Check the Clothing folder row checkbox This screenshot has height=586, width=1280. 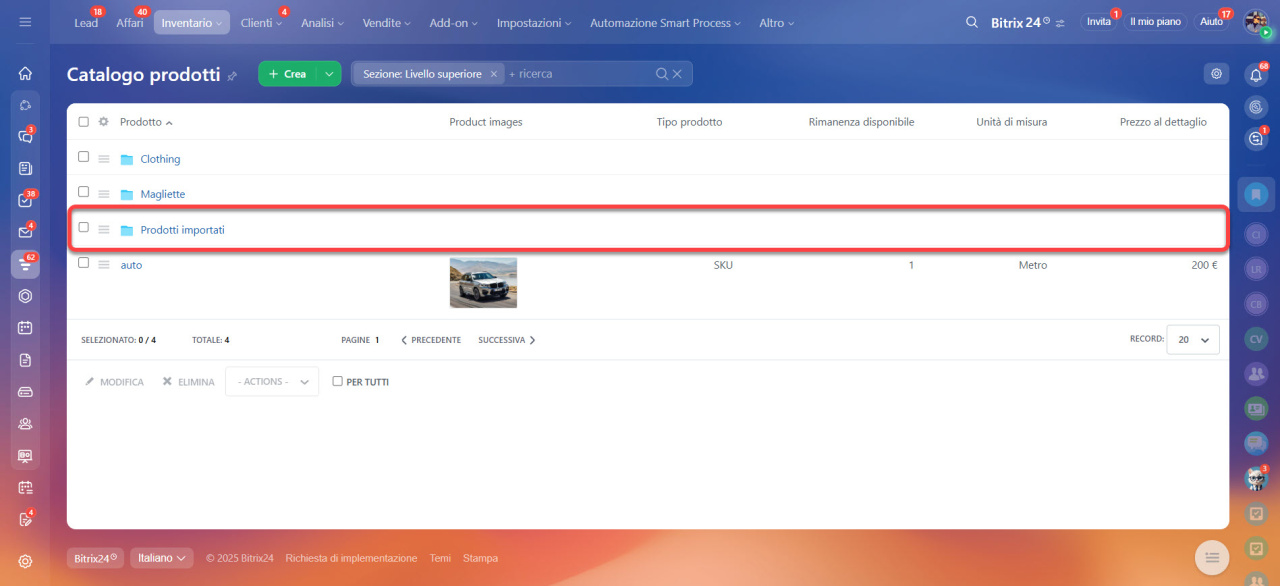pos(84,157)
